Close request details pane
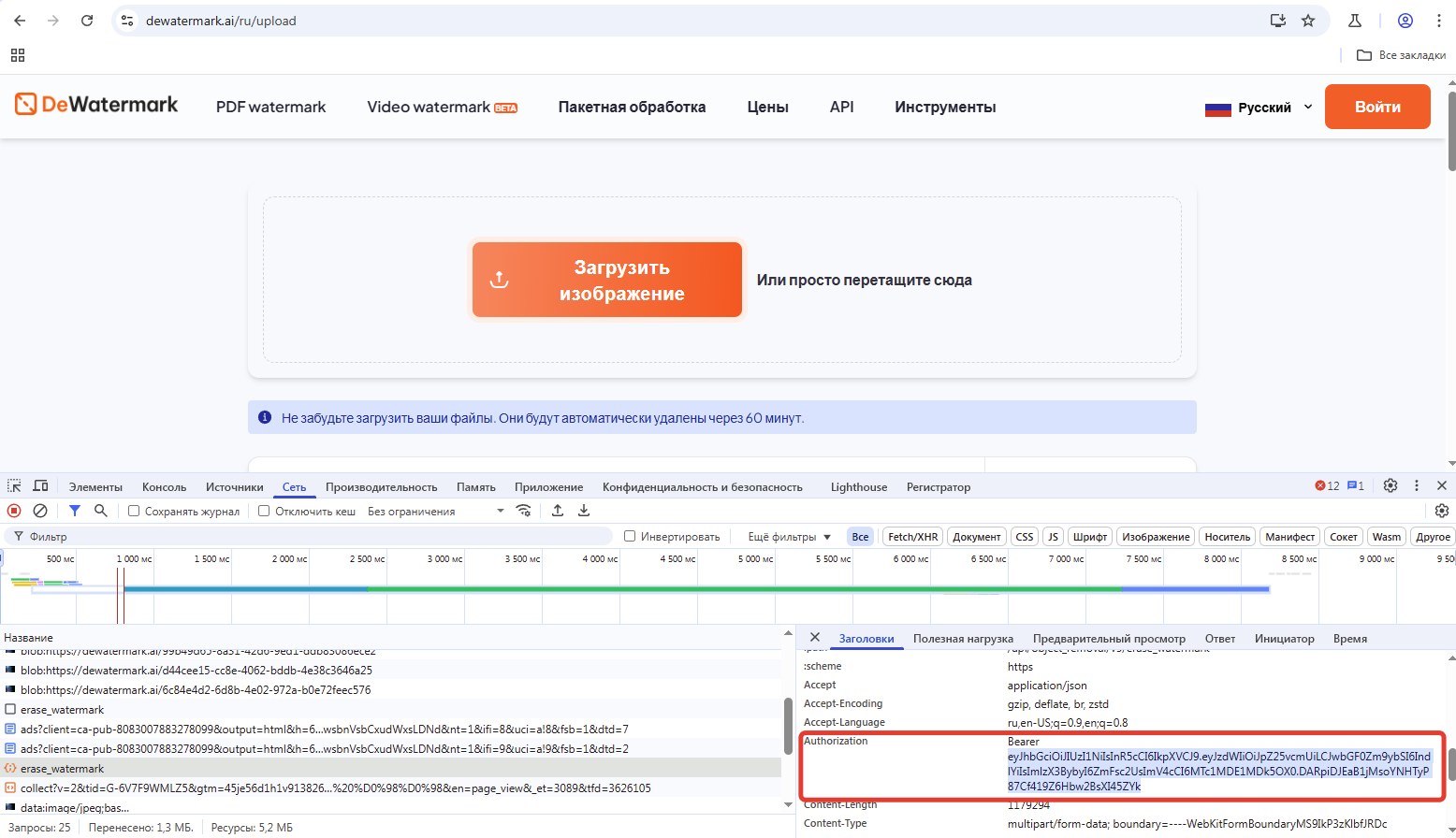Screen dimensions: 1456x838 (815, 638)
